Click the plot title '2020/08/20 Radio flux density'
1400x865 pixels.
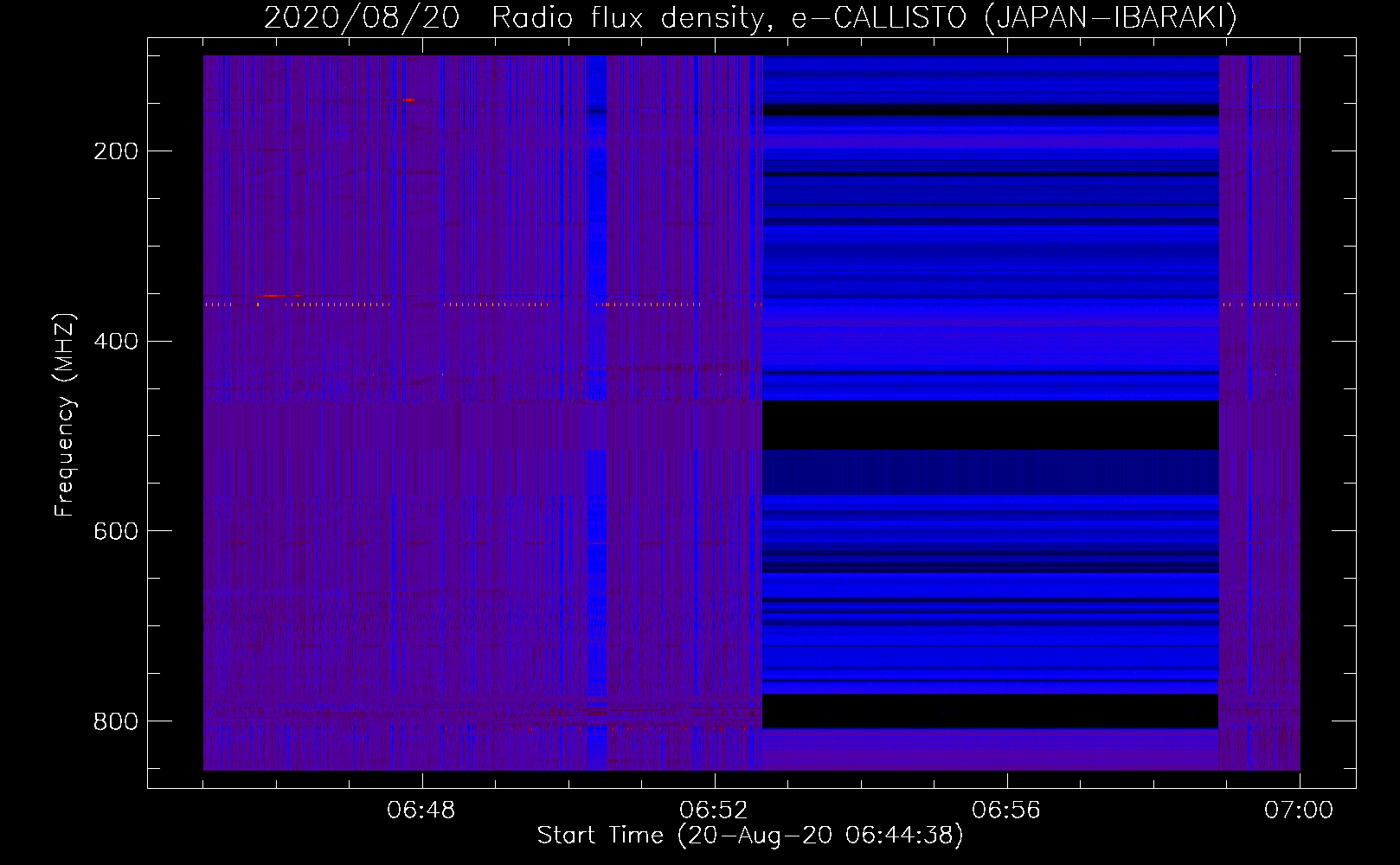tap(514, 18)
